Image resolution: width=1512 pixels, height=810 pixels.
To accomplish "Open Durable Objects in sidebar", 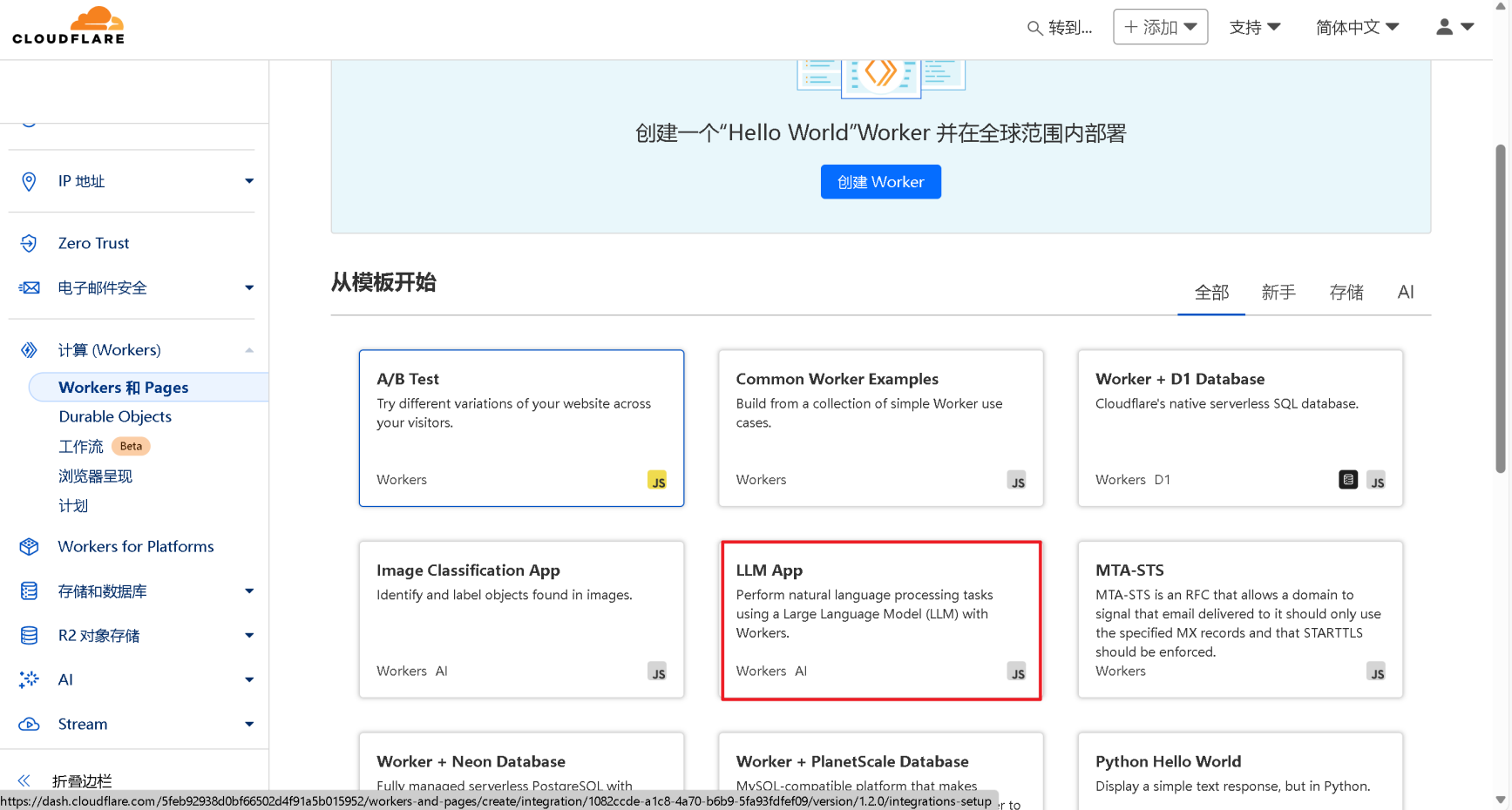I will (115, 416).
